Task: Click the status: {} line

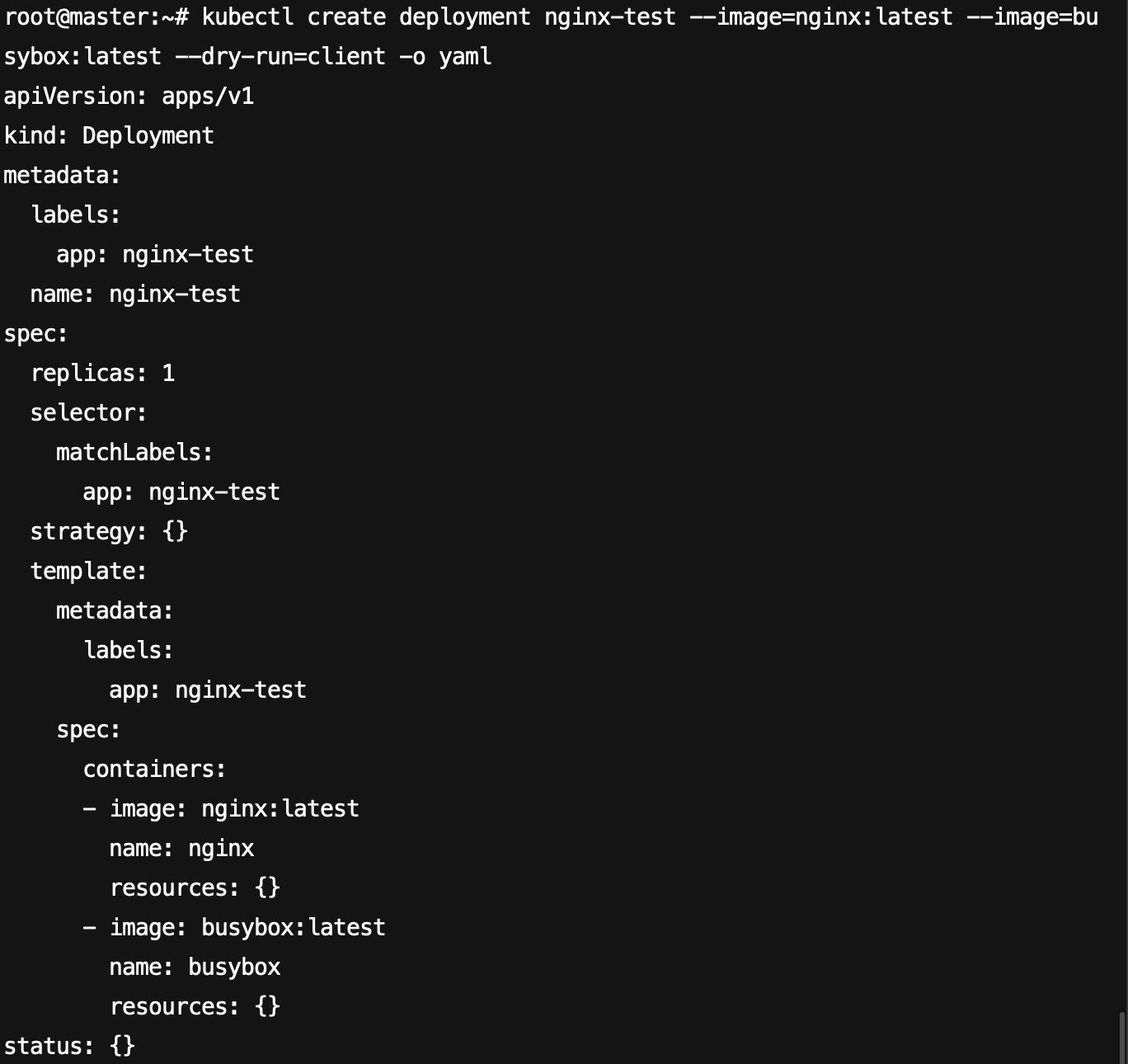Action: click(69, 1046)
